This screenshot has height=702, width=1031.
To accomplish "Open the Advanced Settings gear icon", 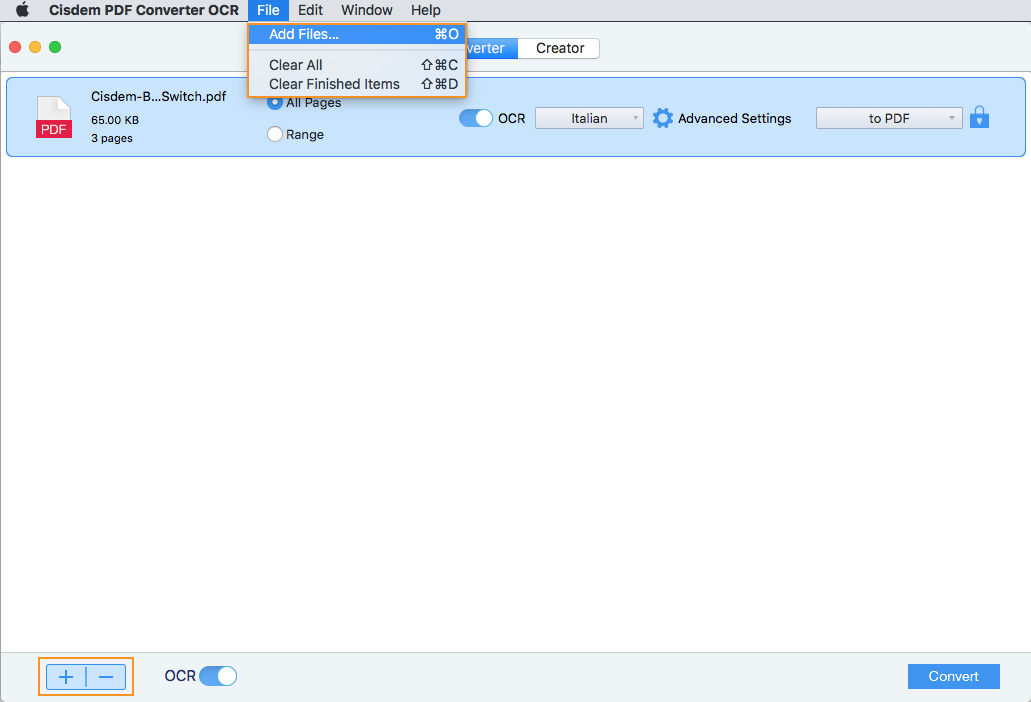I will (x=663, y=118).
